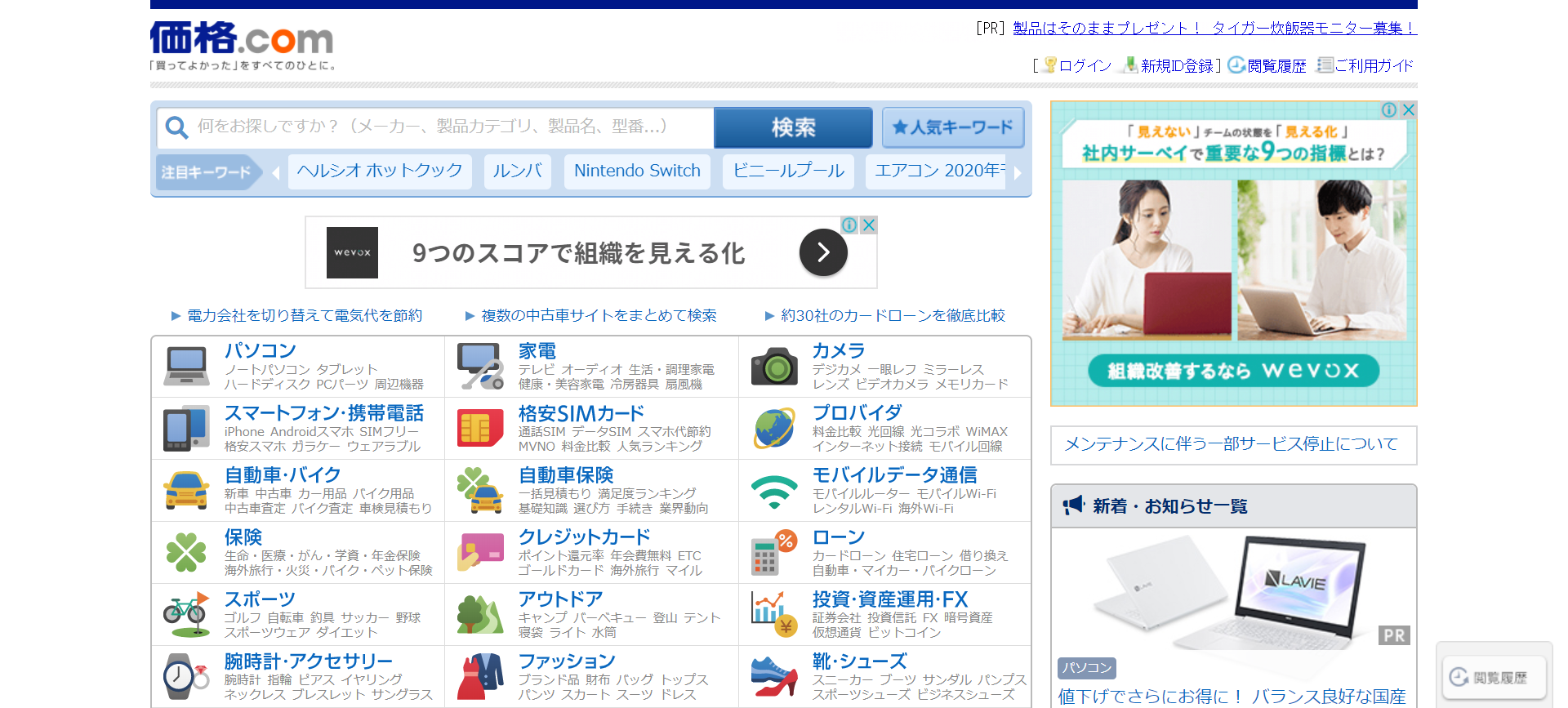This screenshot has width=1568, height=708.
Task: Click the magnifying glass search icon
Action: click(x=176, y=127)
